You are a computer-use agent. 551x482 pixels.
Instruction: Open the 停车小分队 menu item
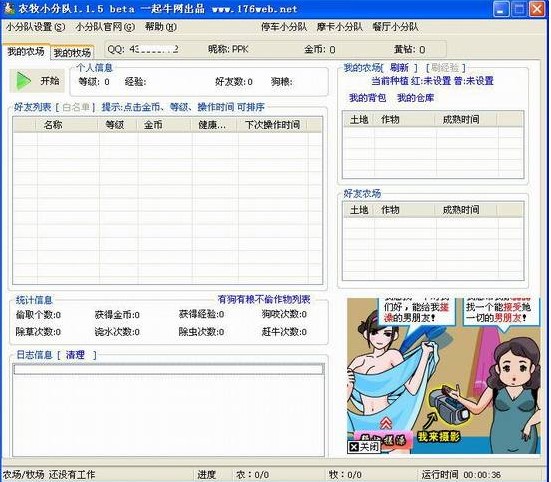284,27
